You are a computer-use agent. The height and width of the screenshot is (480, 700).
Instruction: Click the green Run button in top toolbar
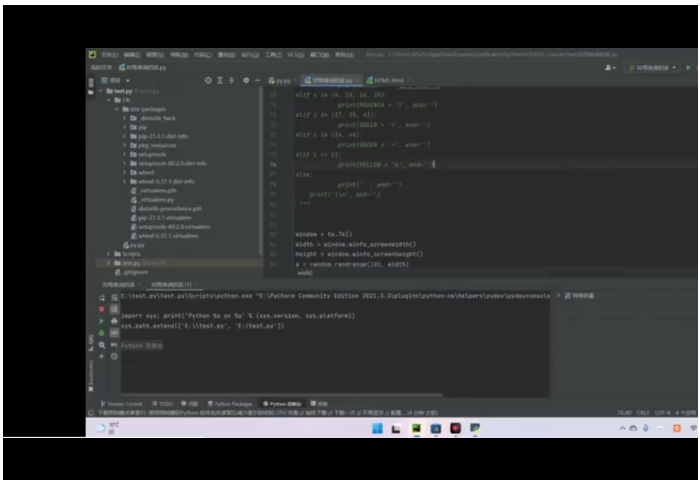point(689,67)
